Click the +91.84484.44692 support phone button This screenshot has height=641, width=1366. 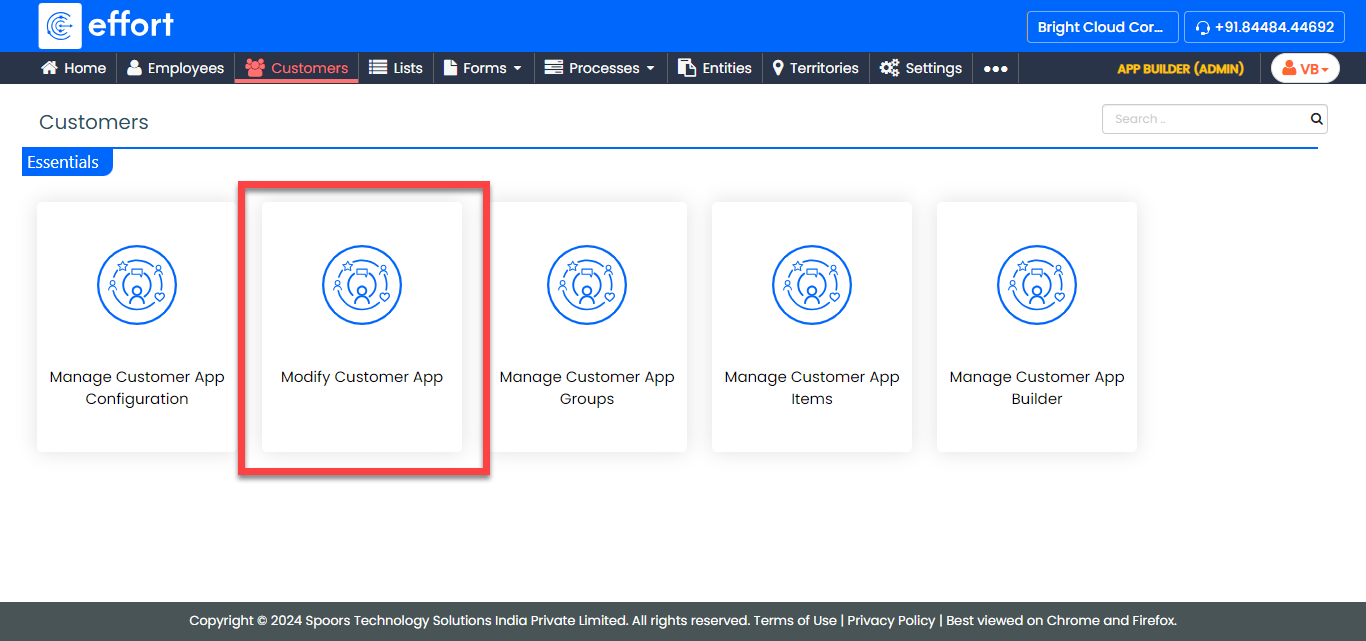tap(1263, 27)
